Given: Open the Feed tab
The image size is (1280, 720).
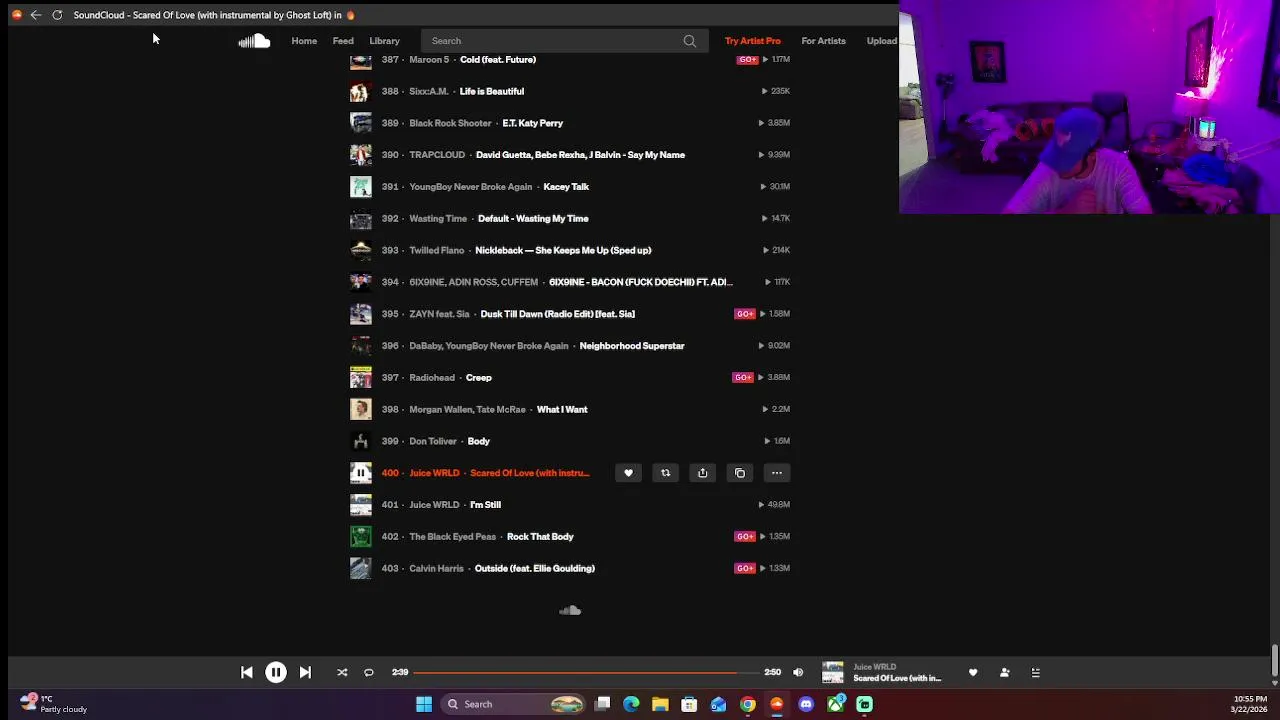Looking at the screenshot, I should [x=343, y=41].
